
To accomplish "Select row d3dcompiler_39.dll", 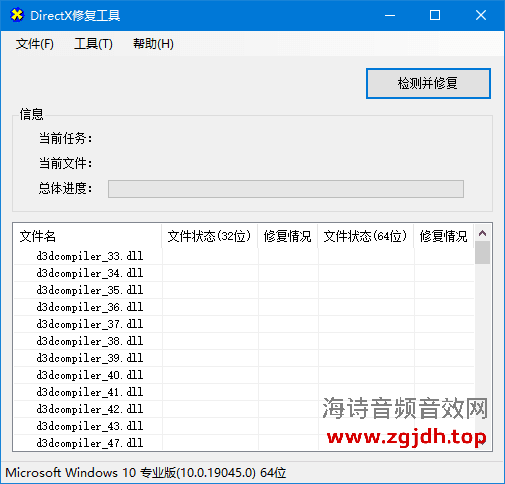I will [x=244, y=358].
